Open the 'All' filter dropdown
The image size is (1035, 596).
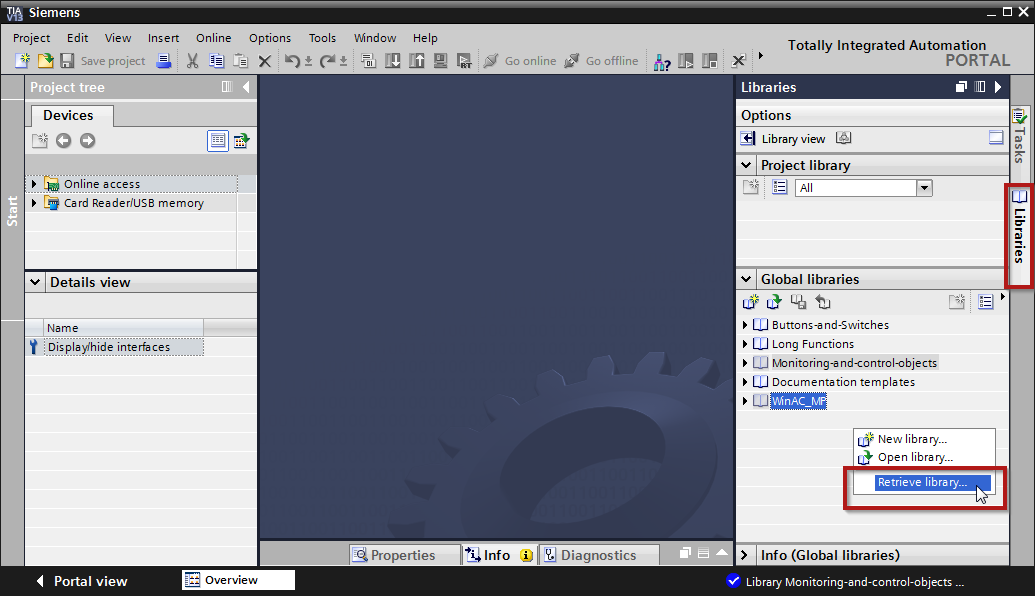[924, 188]
